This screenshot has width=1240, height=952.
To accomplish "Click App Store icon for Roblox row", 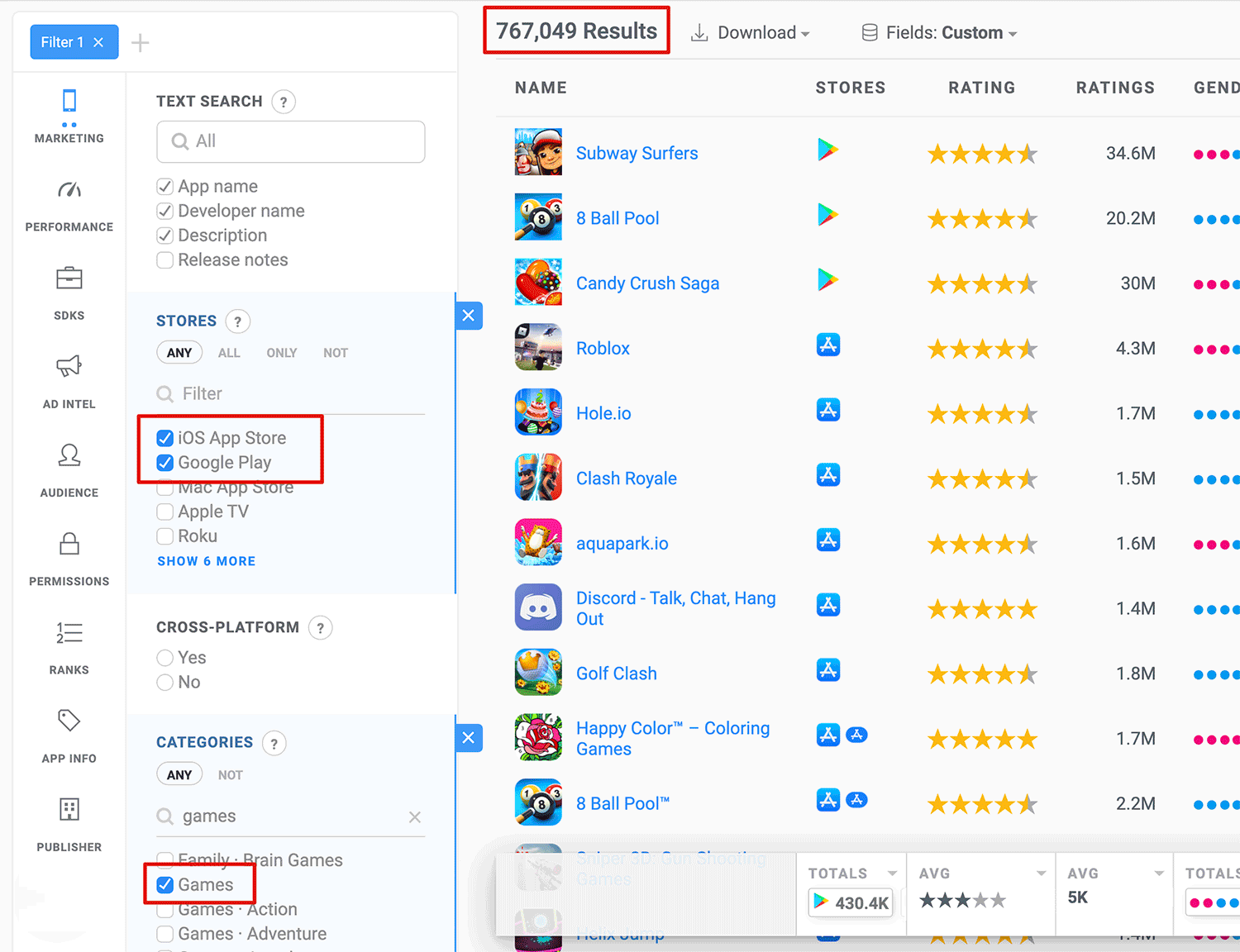I will click(828, 345).
